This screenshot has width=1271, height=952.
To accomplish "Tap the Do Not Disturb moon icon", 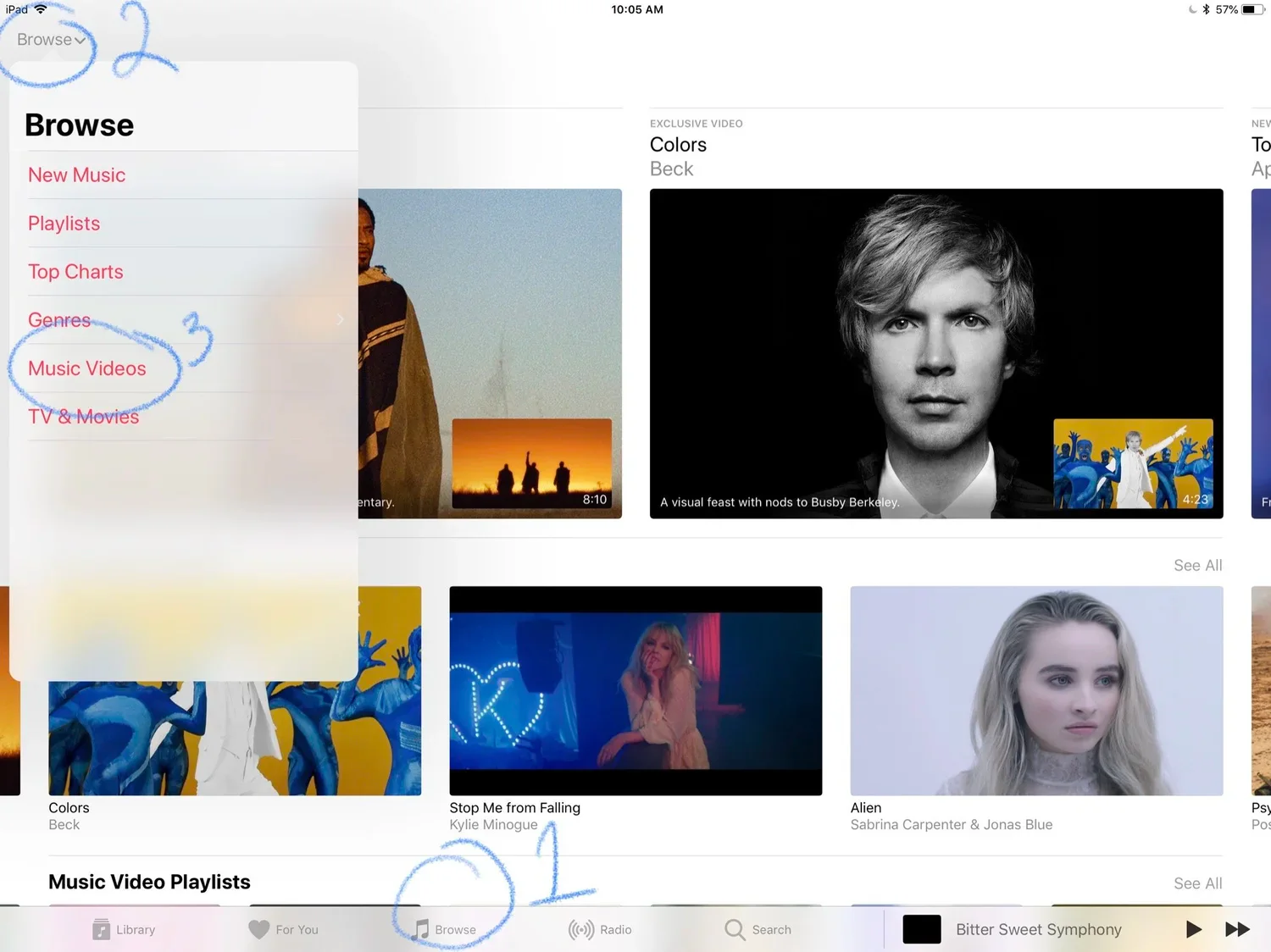I will 1192,9.
